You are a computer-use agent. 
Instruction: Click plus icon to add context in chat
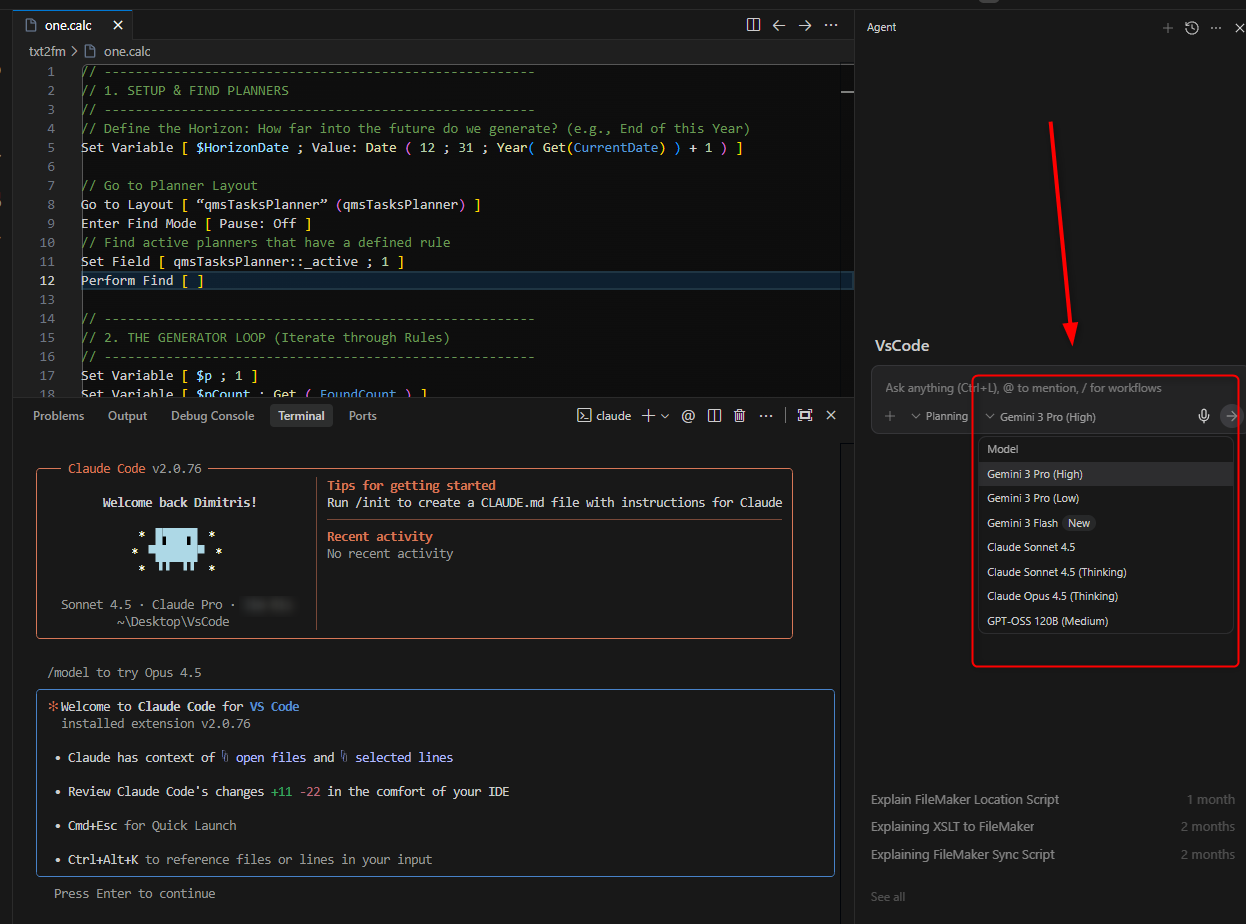890,416
